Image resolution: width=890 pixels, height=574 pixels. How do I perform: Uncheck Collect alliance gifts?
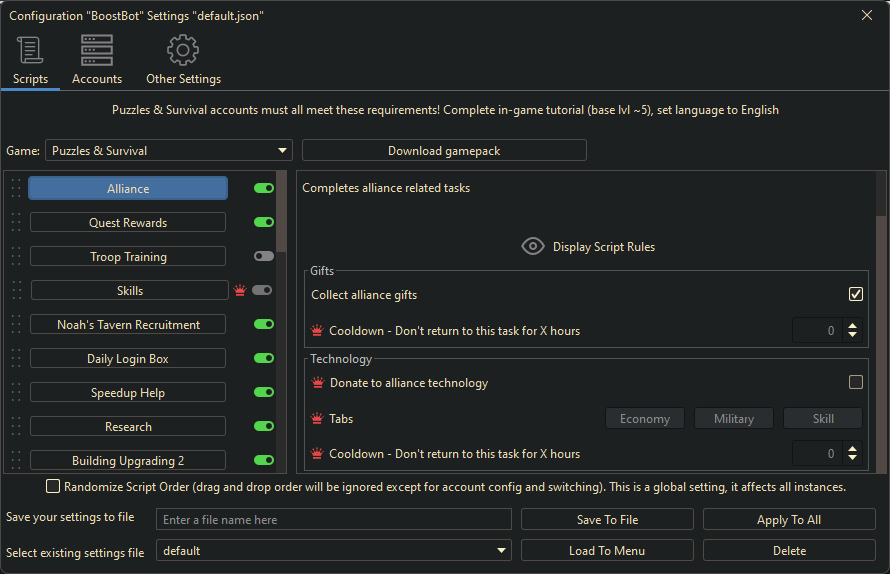click(855, 294)
